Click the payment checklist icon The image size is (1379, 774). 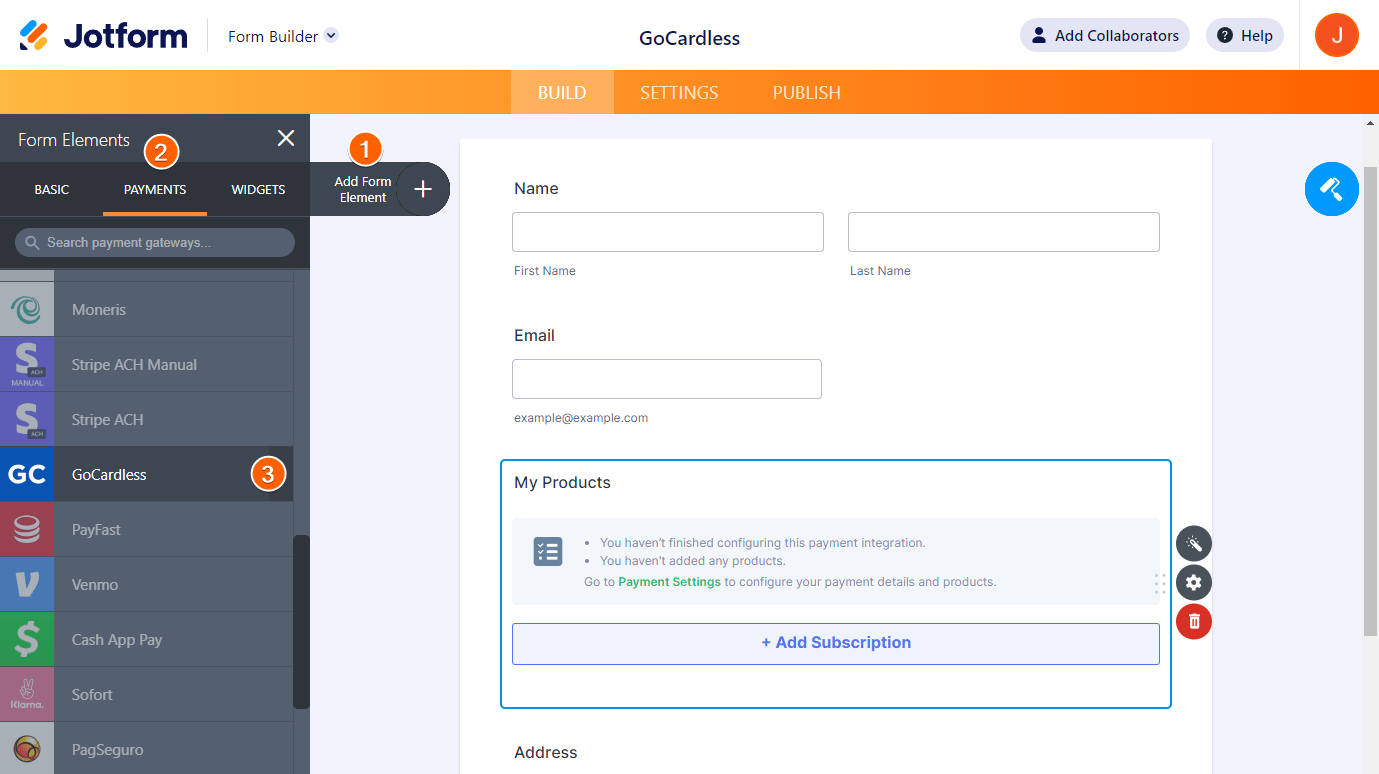(x=548, y=551)
